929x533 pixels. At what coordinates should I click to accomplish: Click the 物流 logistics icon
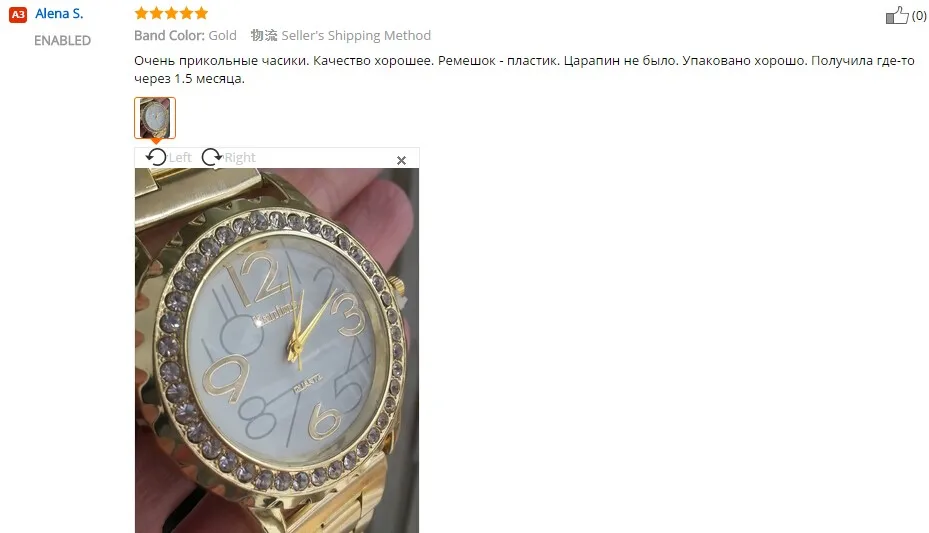pos(264,36)
